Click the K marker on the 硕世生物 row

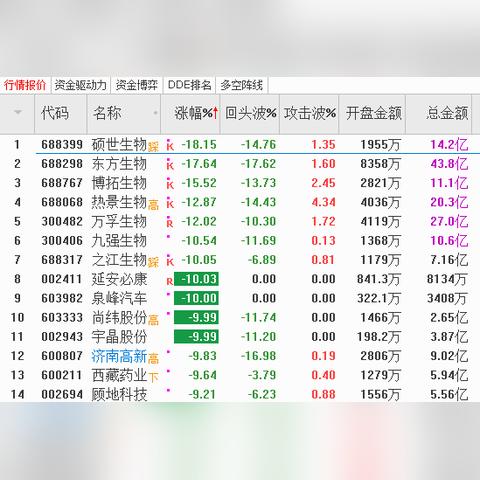coord(170,146)
